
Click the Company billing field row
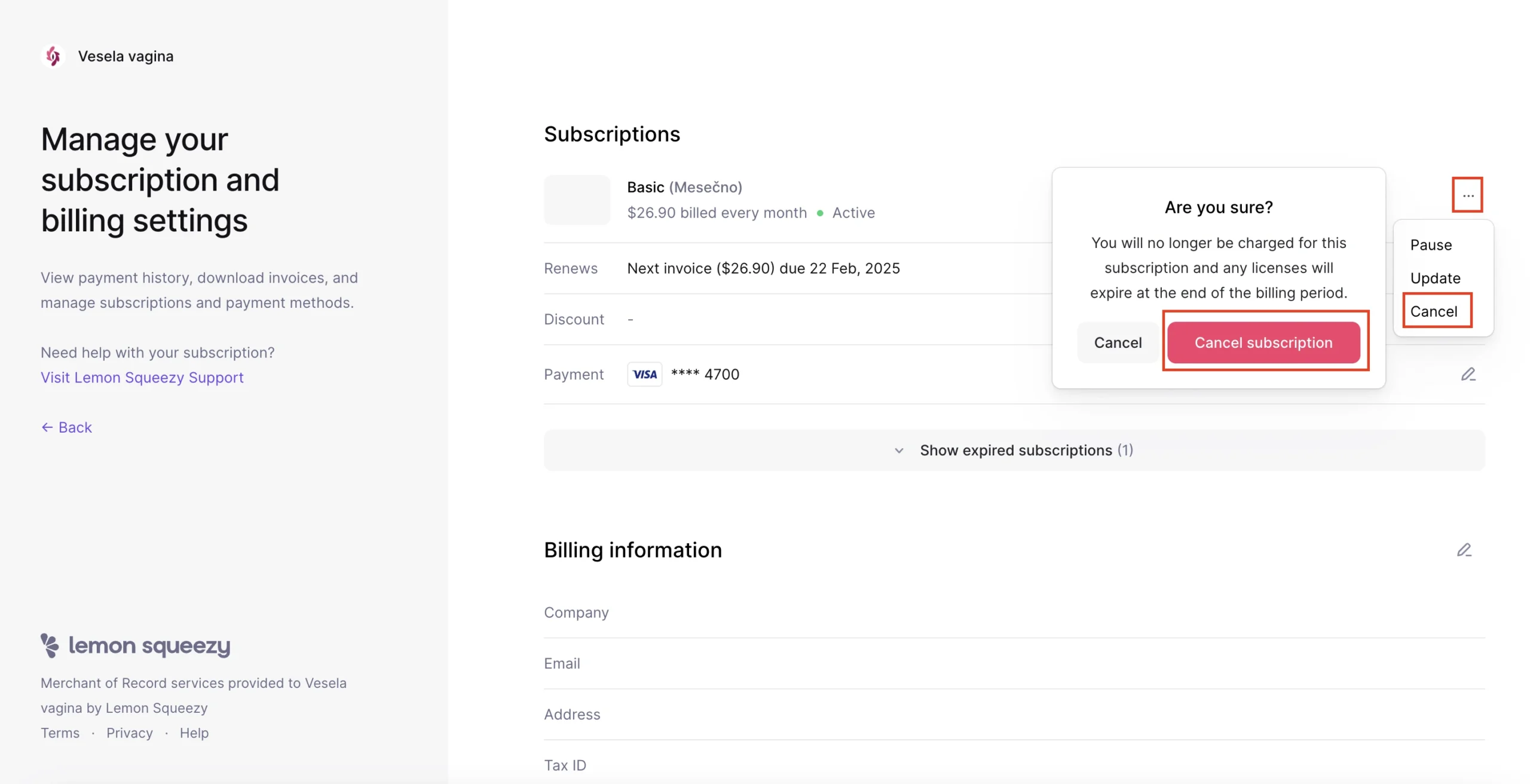(1014, 612)
